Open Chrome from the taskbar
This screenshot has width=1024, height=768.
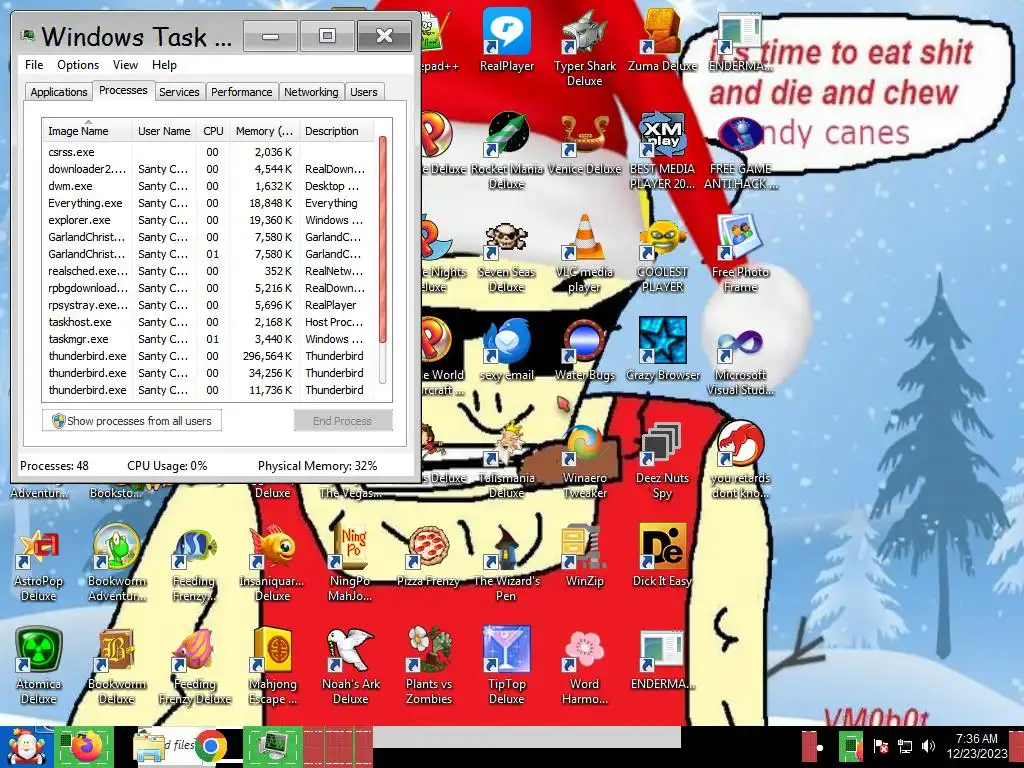click(x=210, y=746)
